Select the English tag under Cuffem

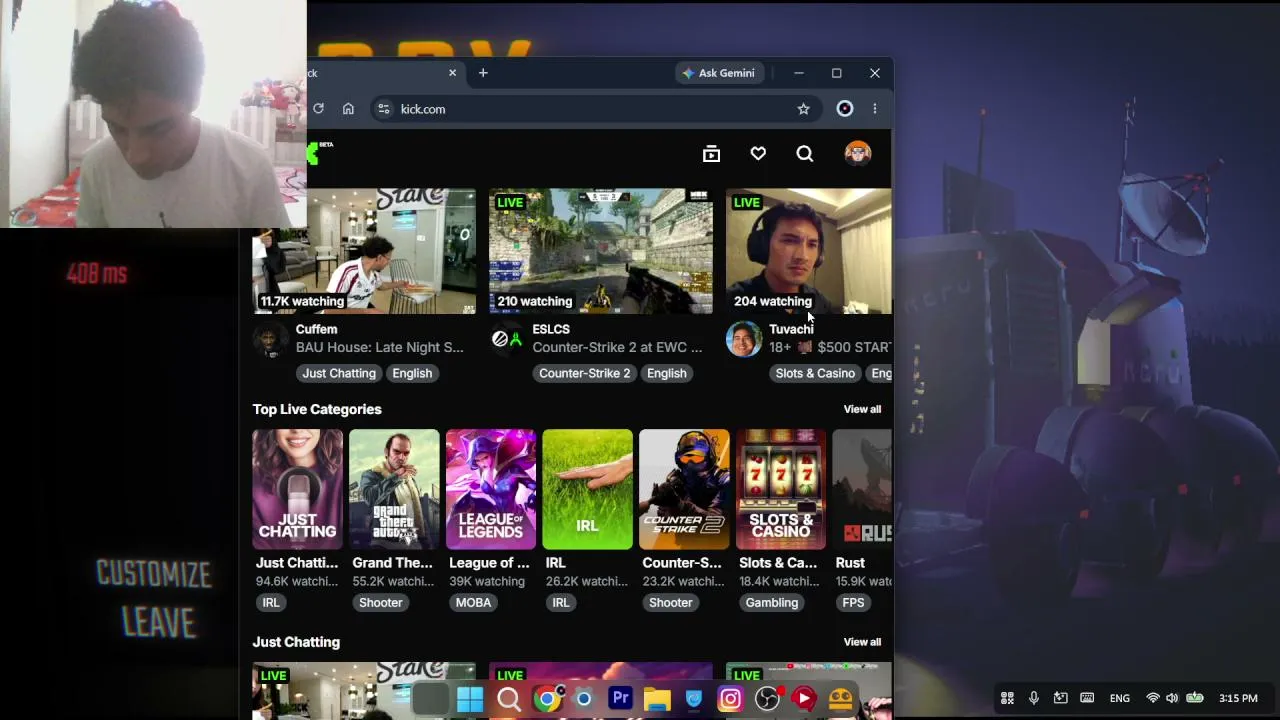[x=412, y=373]
